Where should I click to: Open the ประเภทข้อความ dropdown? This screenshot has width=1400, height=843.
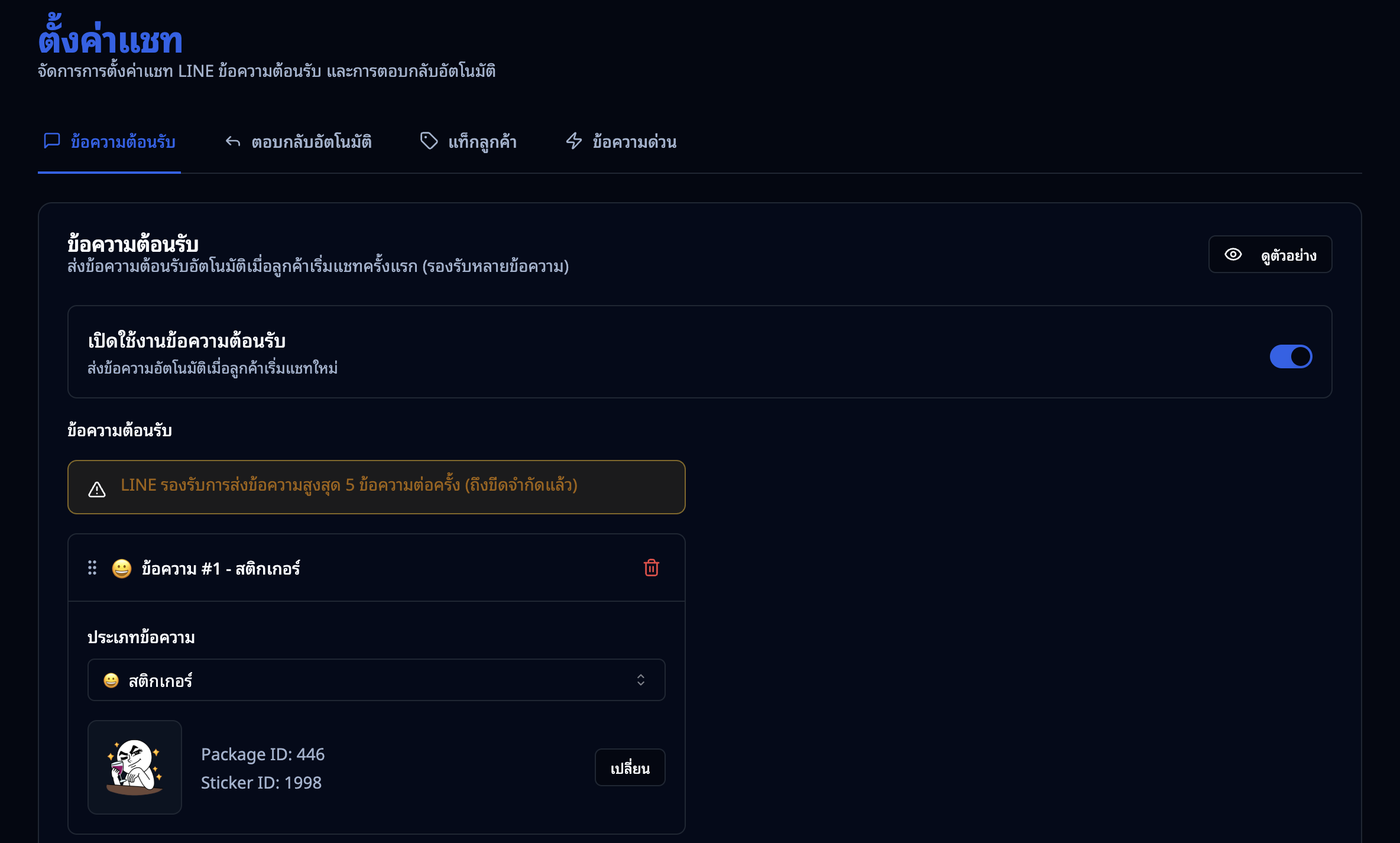click(376, 680)
